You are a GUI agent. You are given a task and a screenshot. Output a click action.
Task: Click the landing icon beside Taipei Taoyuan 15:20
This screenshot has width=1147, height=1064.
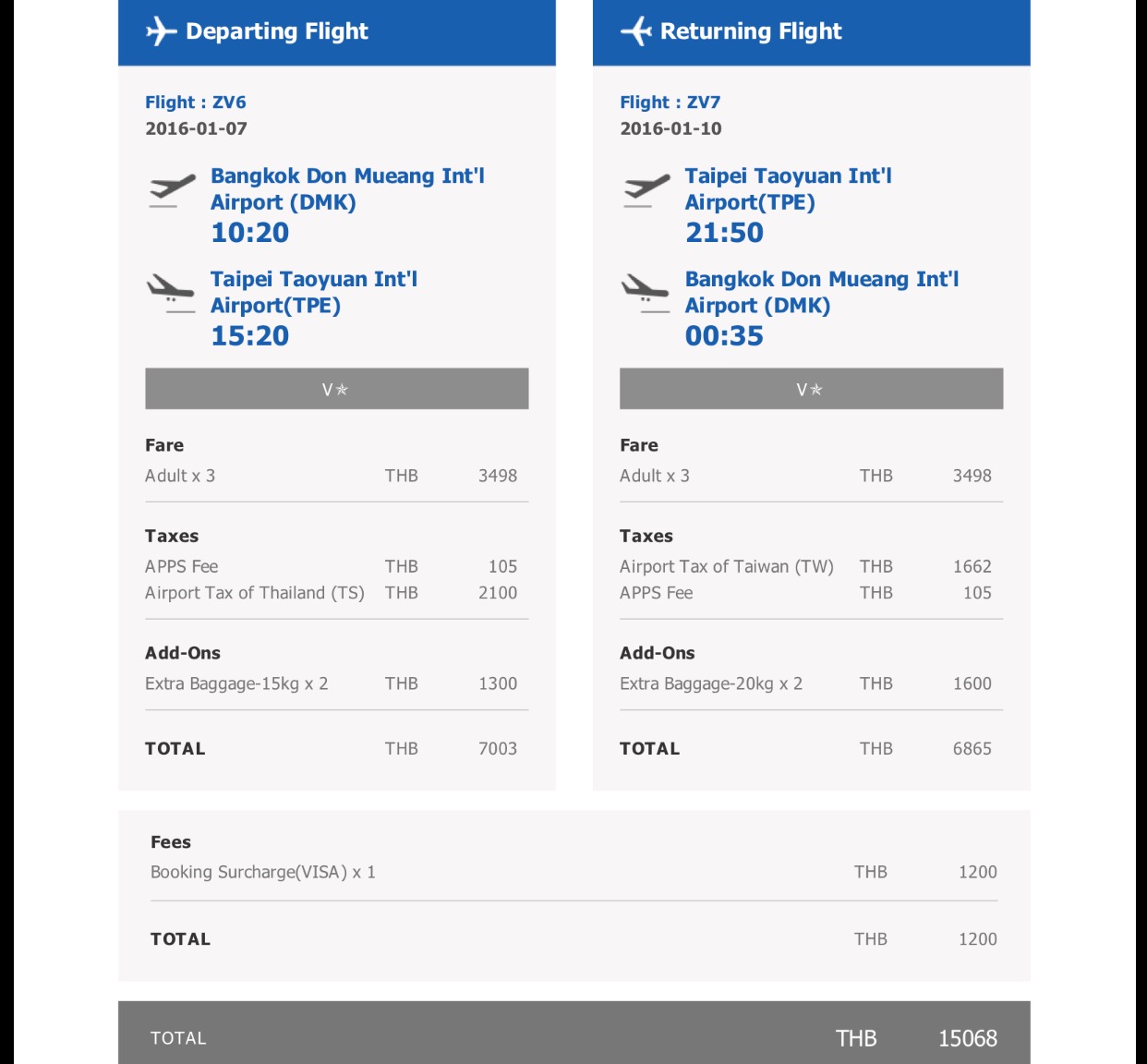[172, 294]
